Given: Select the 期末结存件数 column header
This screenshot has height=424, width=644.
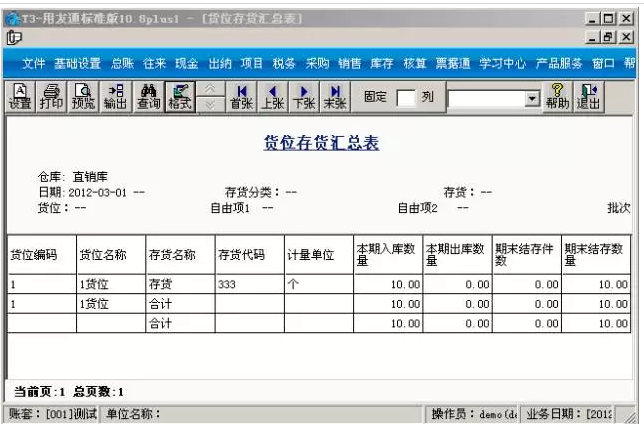Looking at the screenshot, I should point(527,255).
